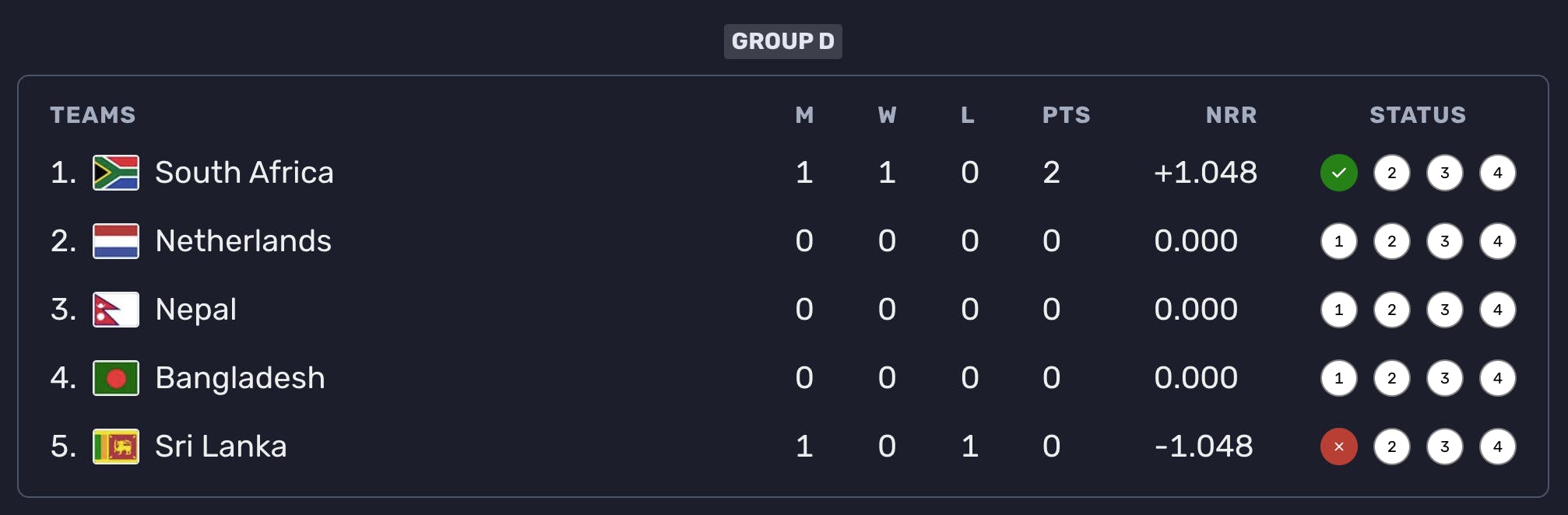Click the PTS column header
Image resolution: width=1568 pixels, height=515 pixels.
coord(1066,115)
